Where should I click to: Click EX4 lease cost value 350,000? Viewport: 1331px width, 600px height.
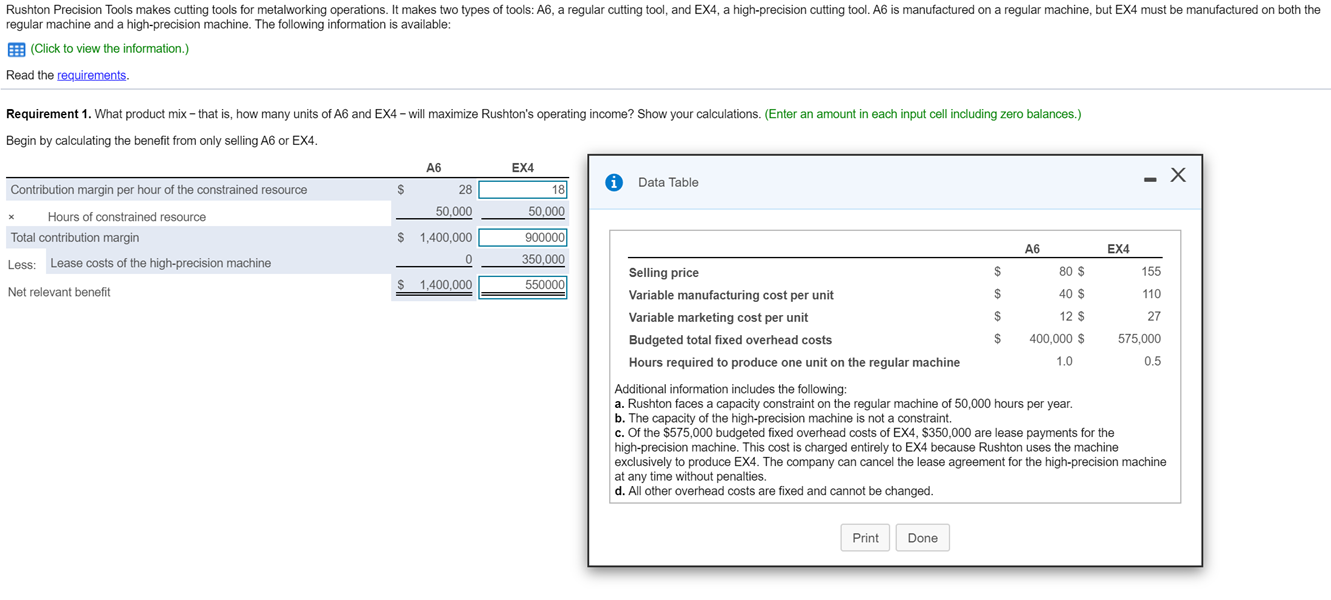click(x=543, y=260)
